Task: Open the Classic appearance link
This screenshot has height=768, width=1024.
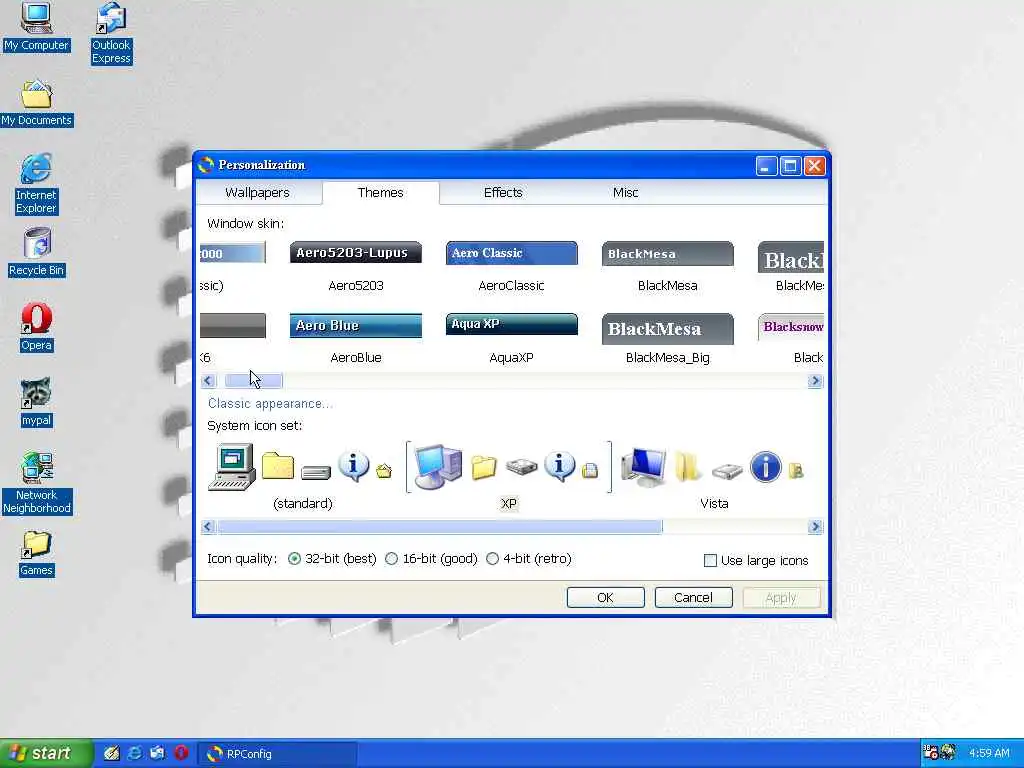Action: (x=270, y=404)
